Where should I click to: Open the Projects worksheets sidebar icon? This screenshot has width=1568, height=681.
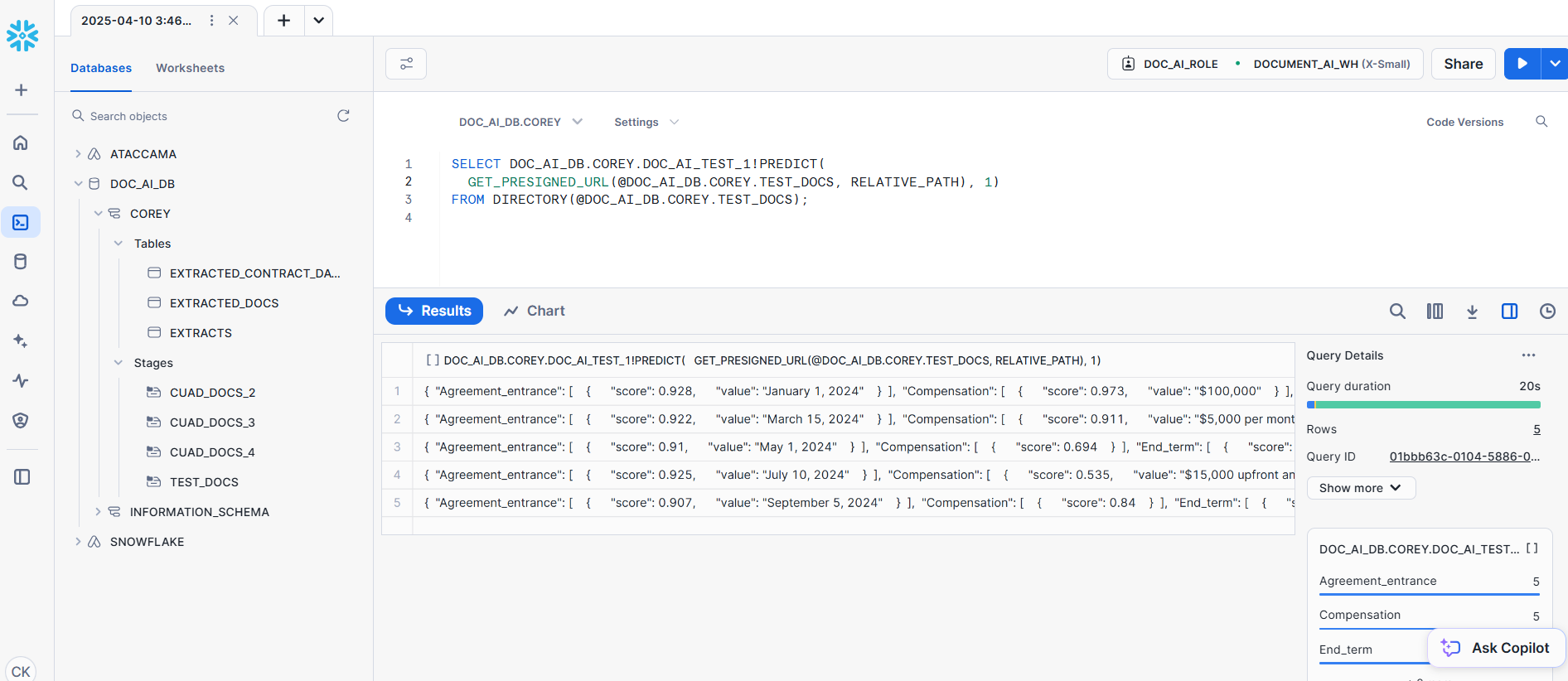(21, 222)
